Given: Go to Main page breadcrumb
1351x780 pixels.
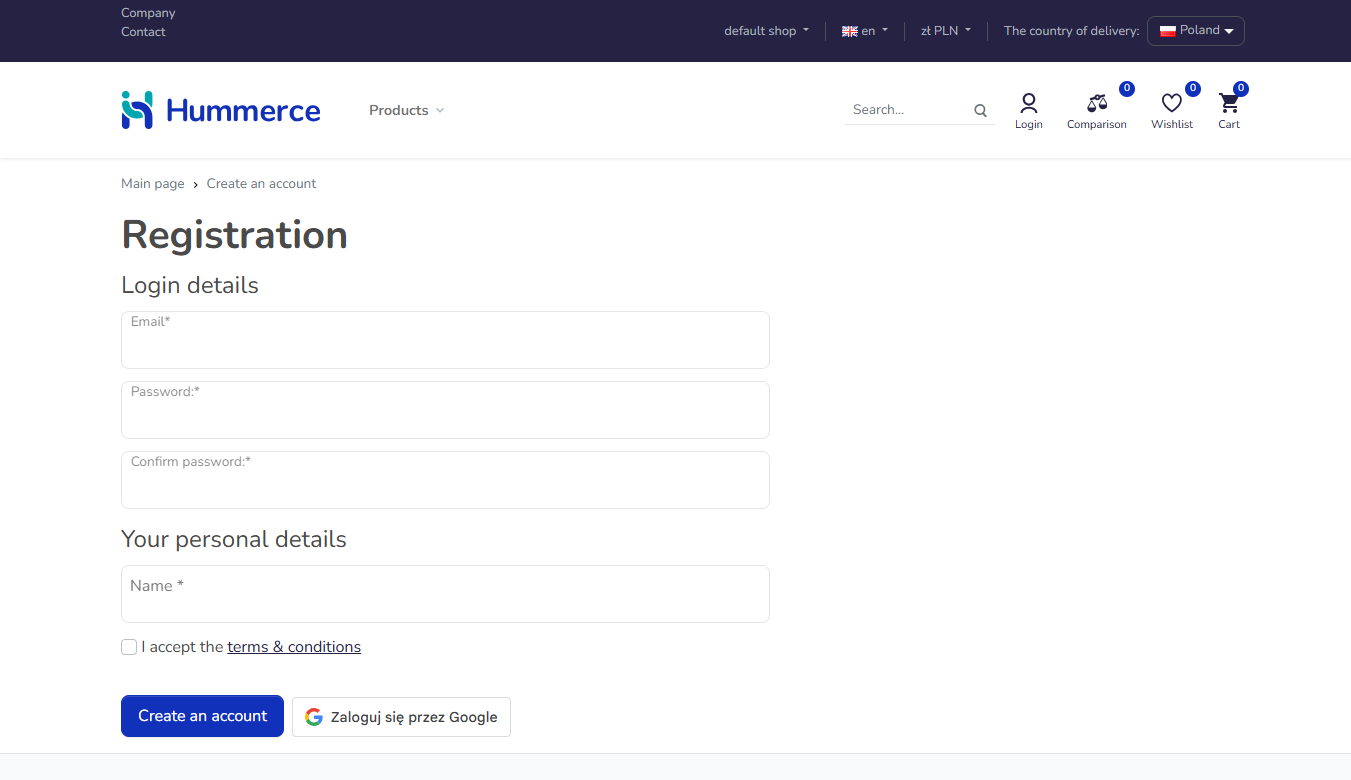Looking at the screenshot, I should click(x=153, y=184).
